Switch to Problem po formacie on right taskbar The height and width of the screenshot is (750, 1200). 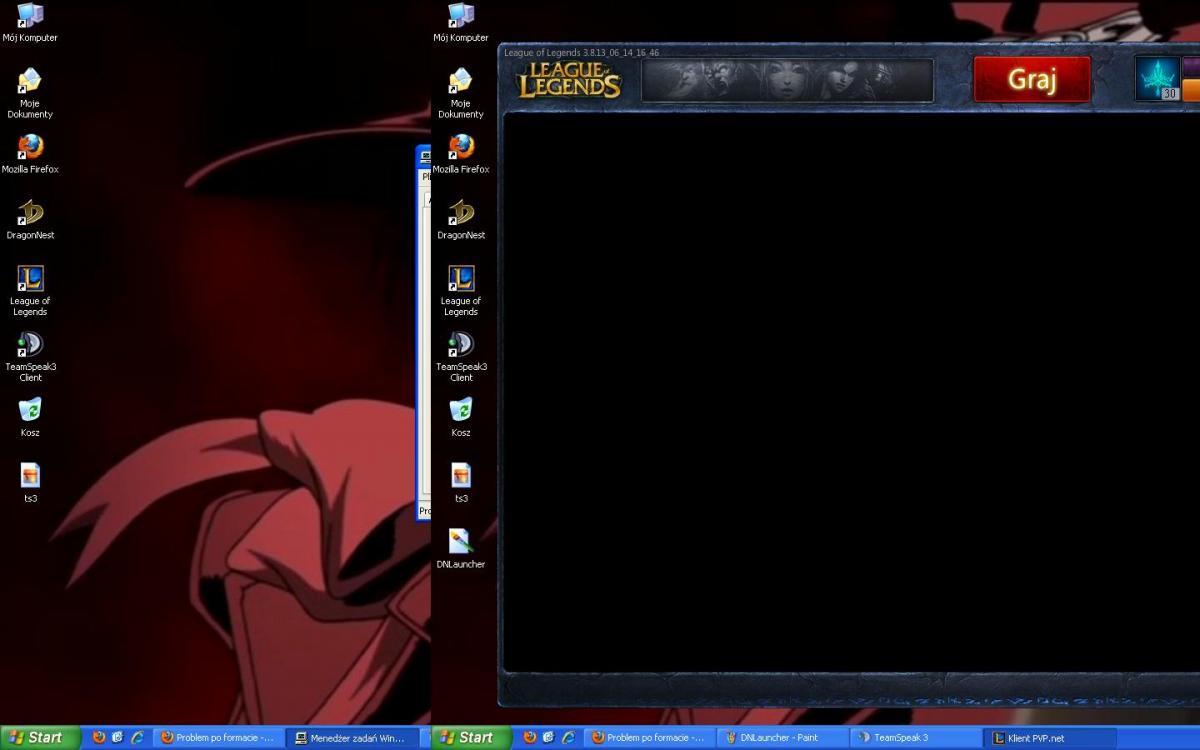tap(650, 738)
